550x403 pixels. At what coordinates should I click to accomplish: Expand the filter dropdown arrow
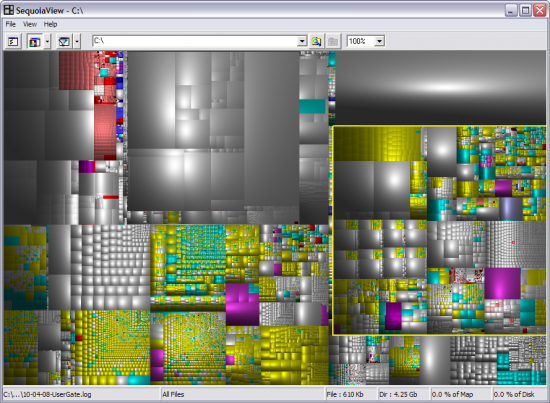click(x=77, y=42)
